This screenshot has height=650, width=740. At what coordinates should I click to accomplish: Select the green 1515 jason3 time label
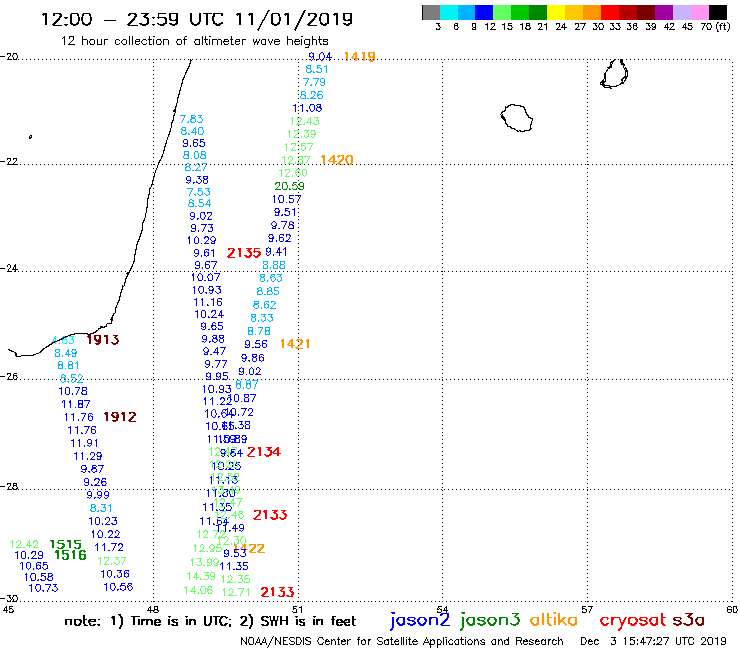tap(65, 544)
